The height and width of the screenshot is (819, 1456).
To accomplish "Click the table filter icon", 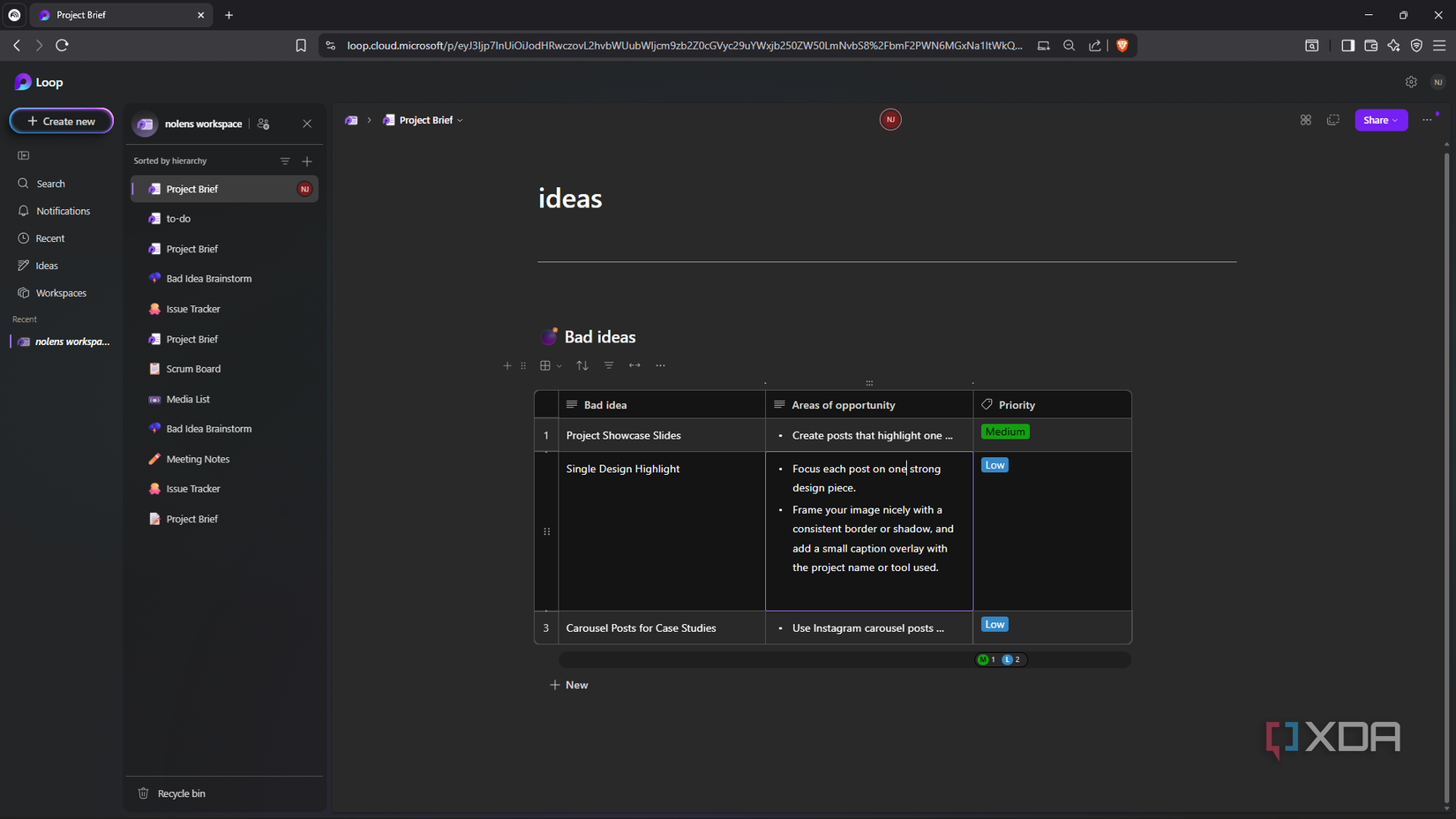I will pos(609,365).
